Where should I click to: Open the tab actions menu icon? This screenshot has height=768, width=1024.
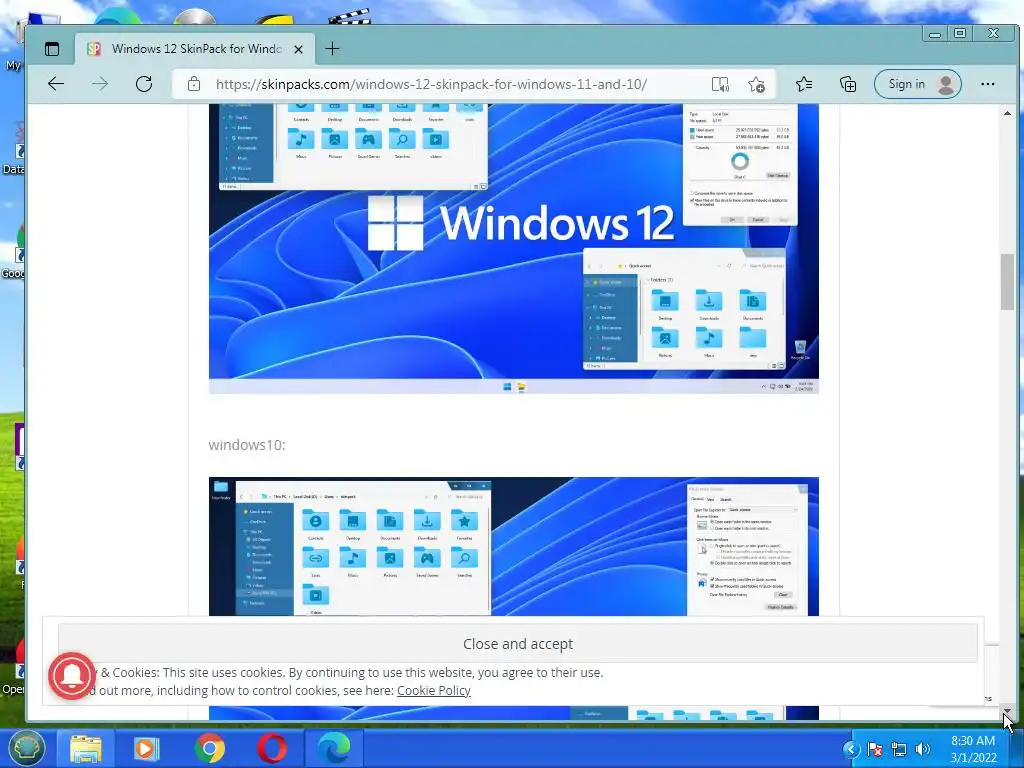coord(52,49)
